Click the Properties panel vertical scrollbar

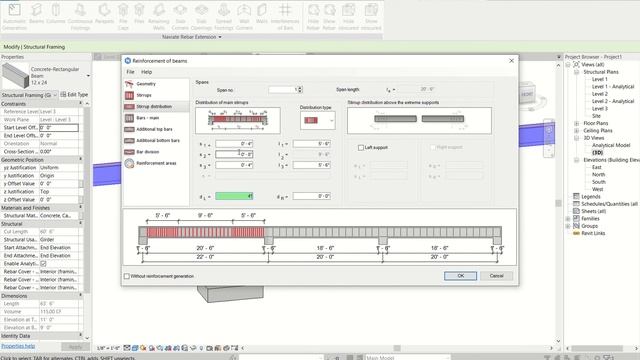[87, 200]
